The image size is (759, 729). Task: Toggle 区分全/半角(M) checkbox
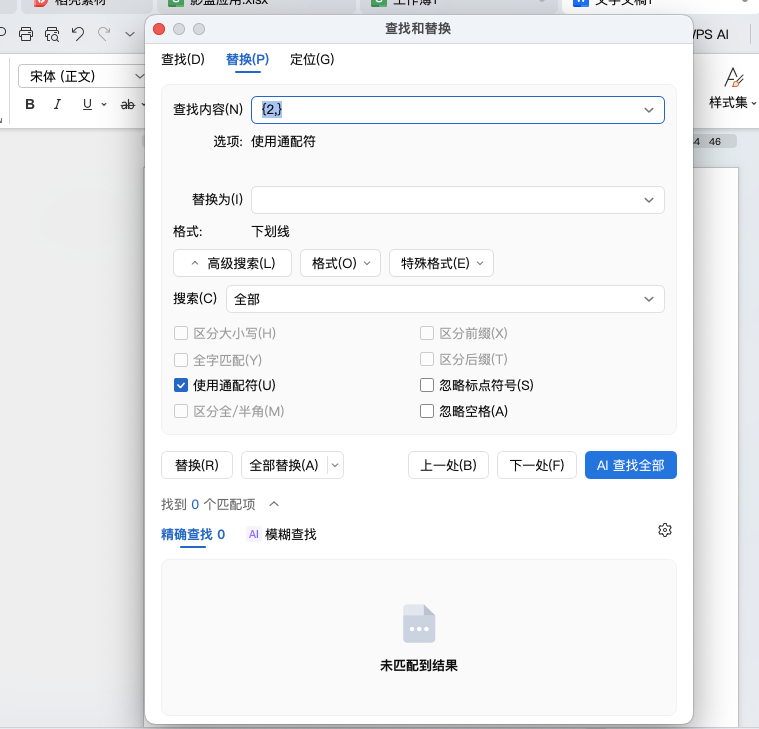181,411
